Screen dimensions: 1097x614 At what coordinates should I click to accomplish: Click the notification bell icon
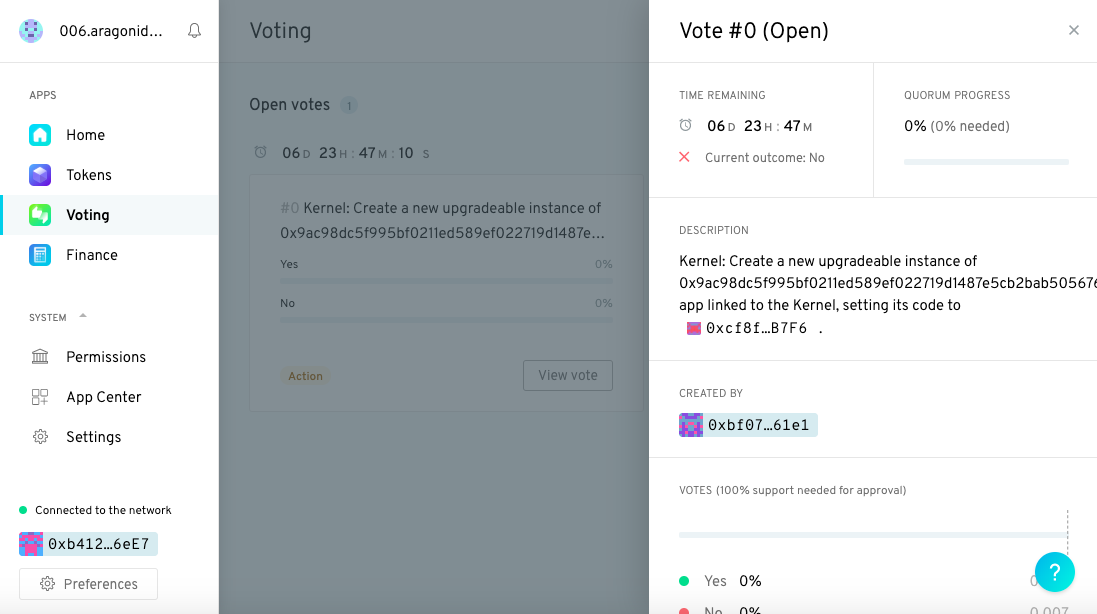(x=195, y=31)
